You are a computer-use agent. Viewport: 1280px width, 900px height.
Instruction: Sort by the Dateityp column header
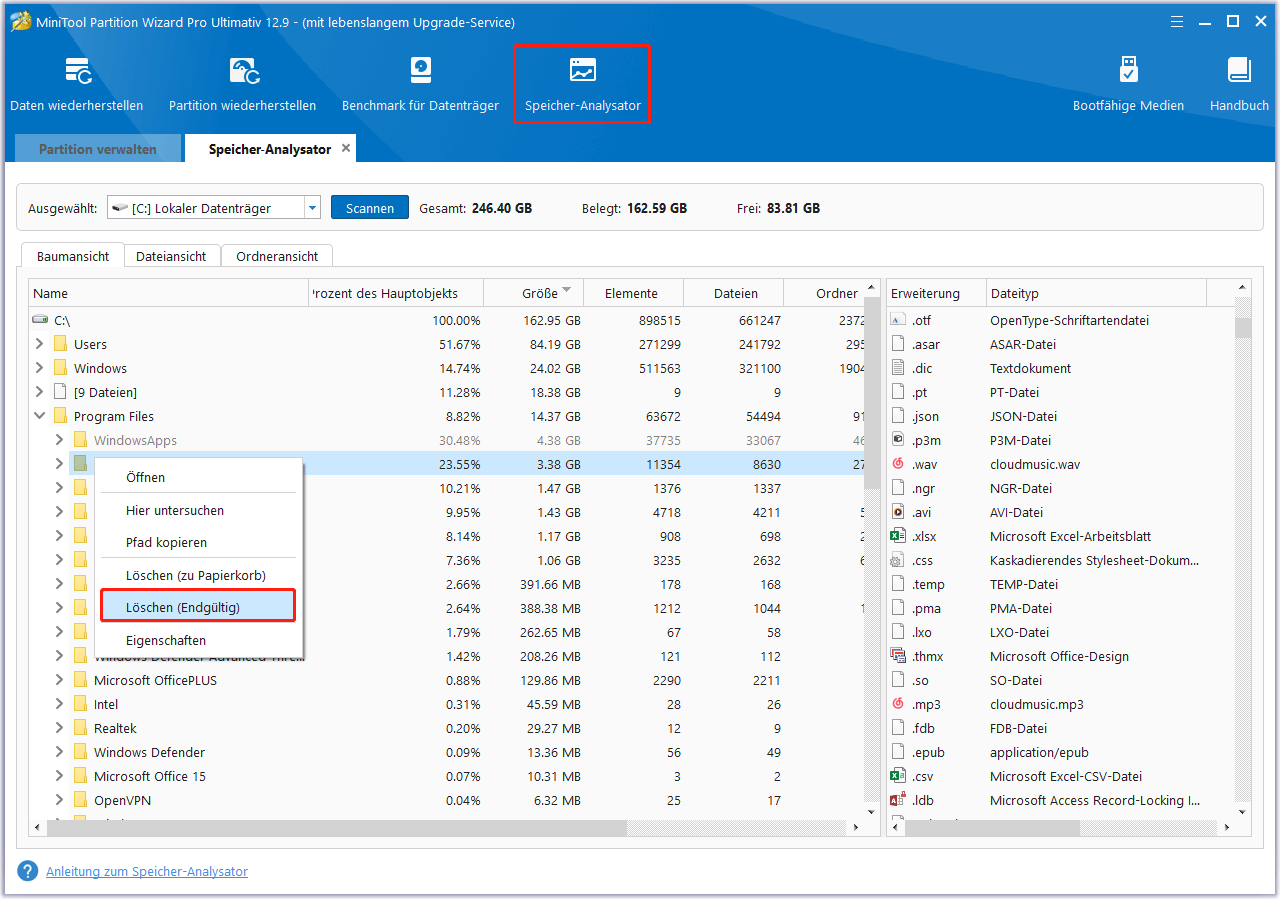point(1097,293)
